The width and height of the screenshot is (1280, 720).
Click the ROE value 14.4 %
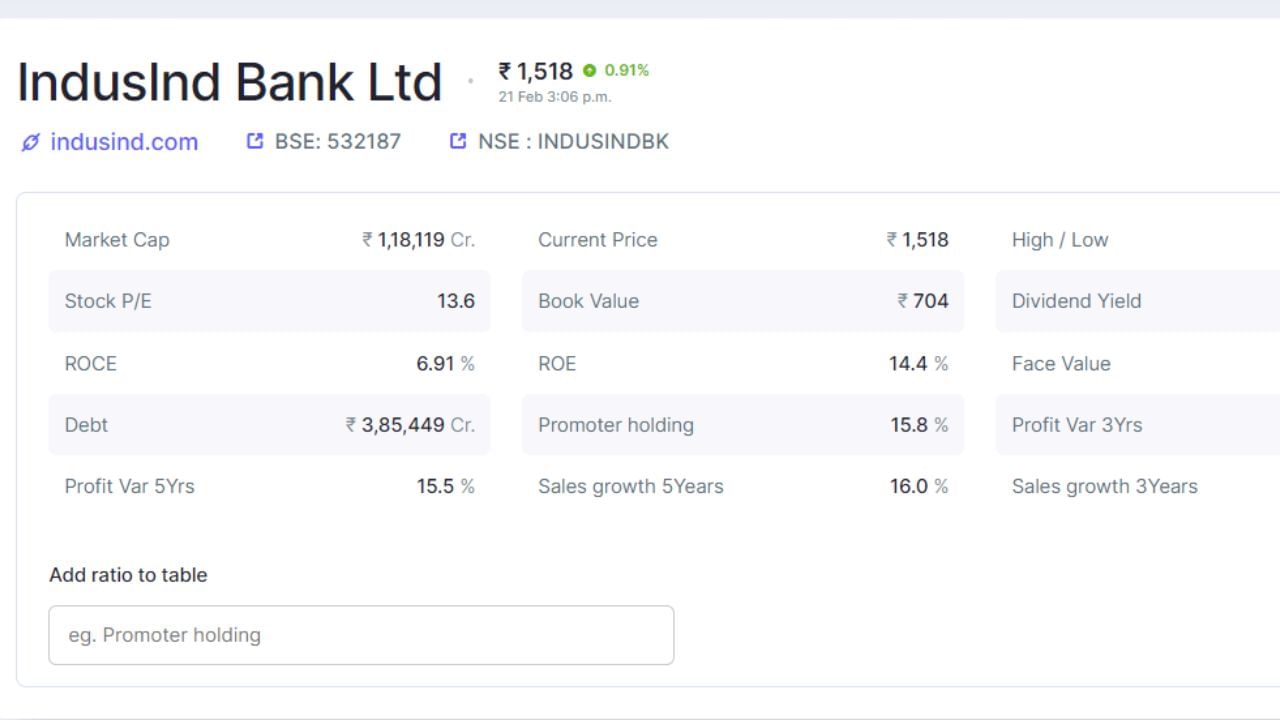pyautogui.click(x=919, y=364)
